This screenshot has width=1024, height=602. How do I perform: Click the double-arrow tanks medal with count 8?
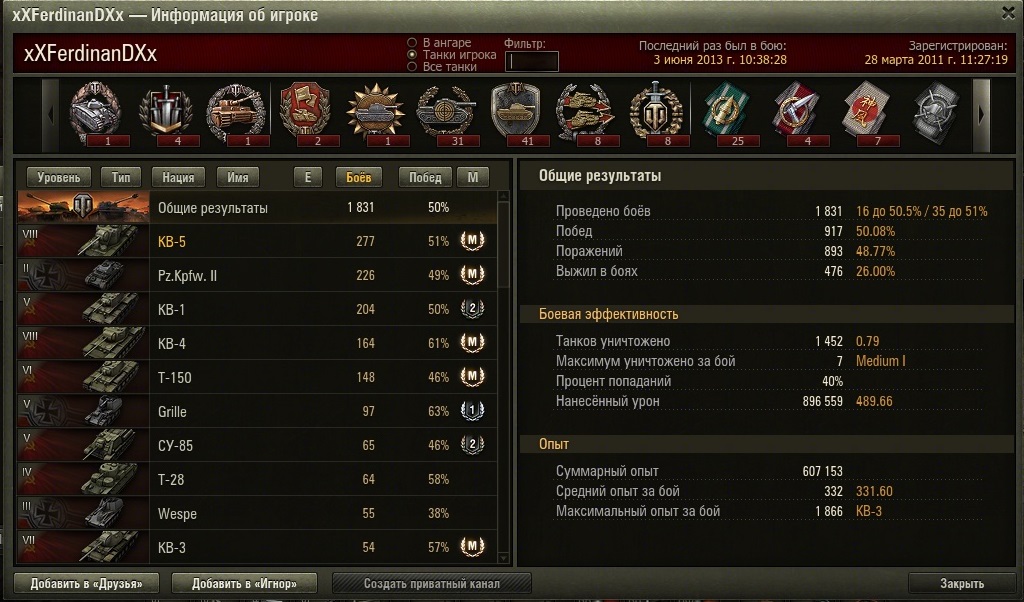click(586, 113)
